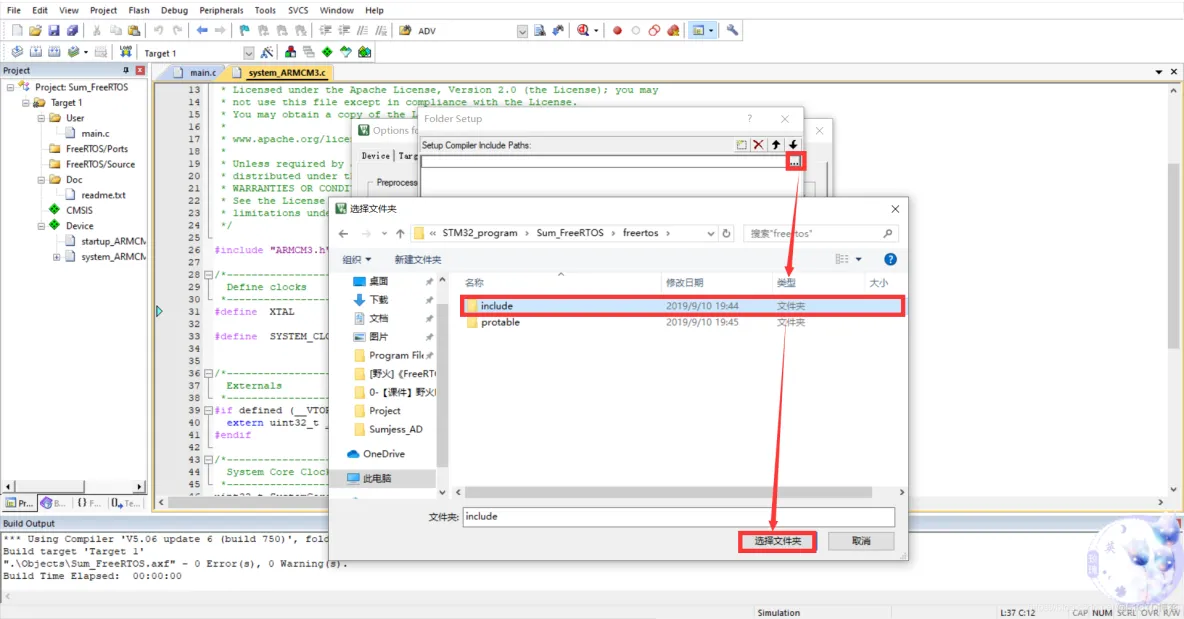The width and height of the screenshot is (1184, 619).
Task: Open help in the folder selection dialog
Action: tap(890, 259)
